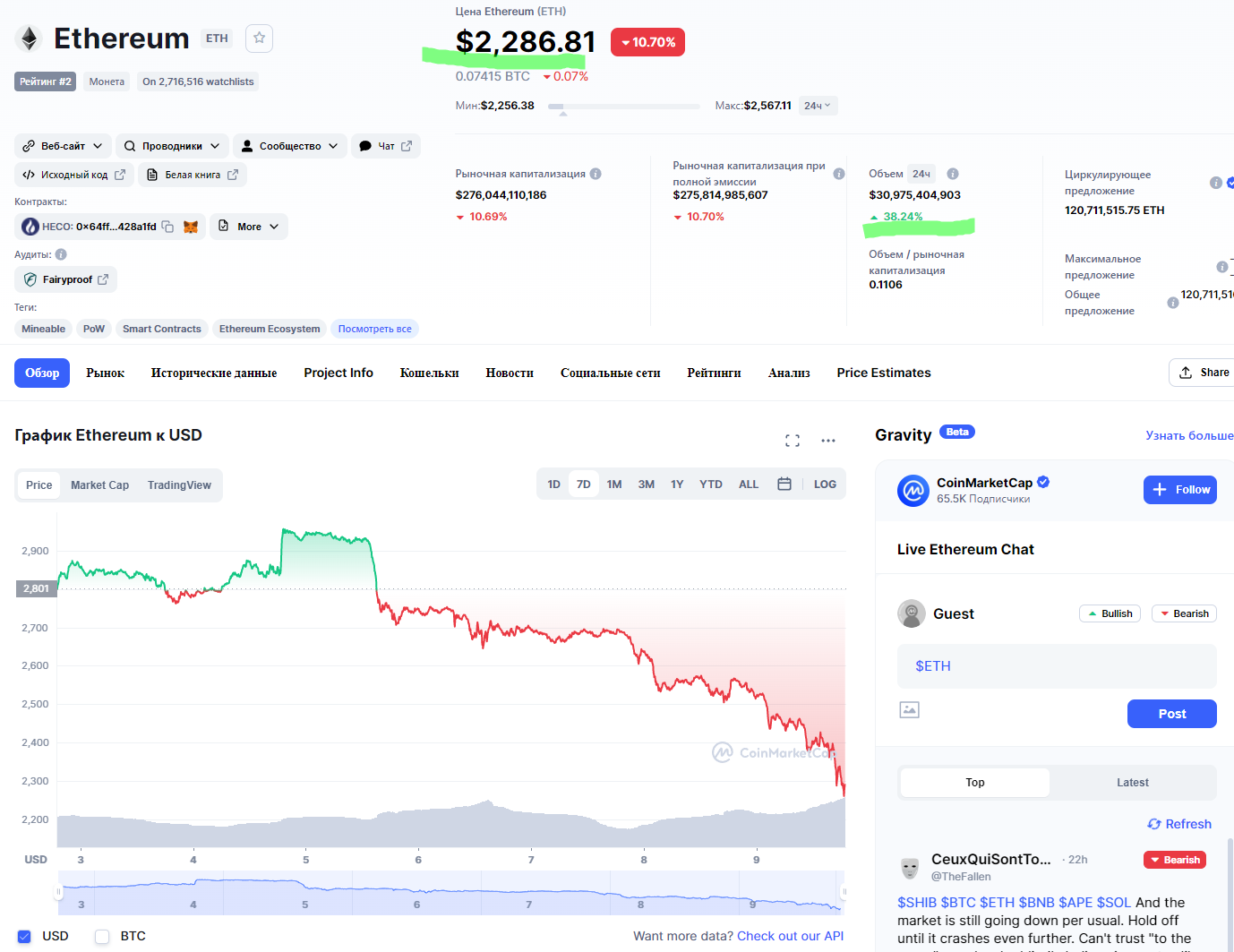Follow the Check out our API link

(790, 936)
